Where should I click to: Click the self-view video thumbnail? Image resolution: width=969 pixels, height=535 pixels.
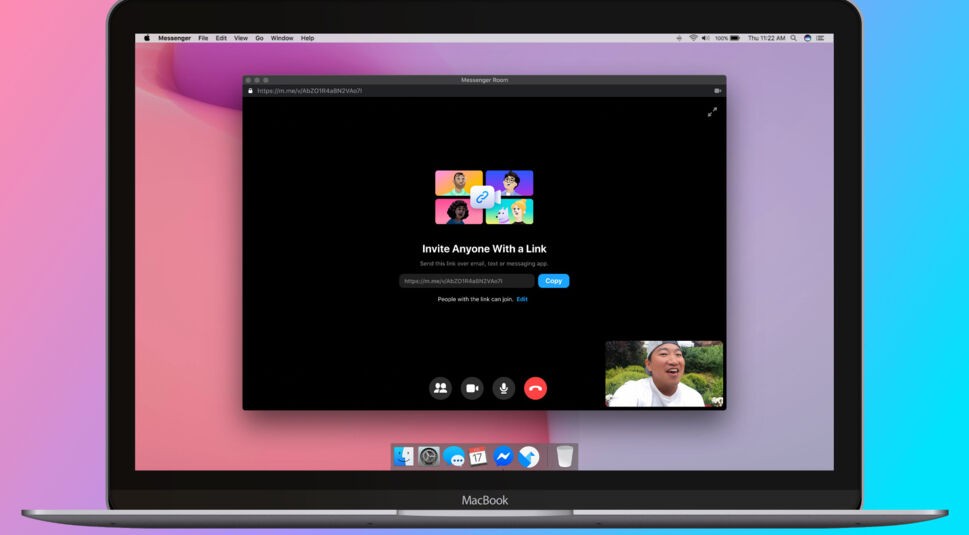(664, 374)
